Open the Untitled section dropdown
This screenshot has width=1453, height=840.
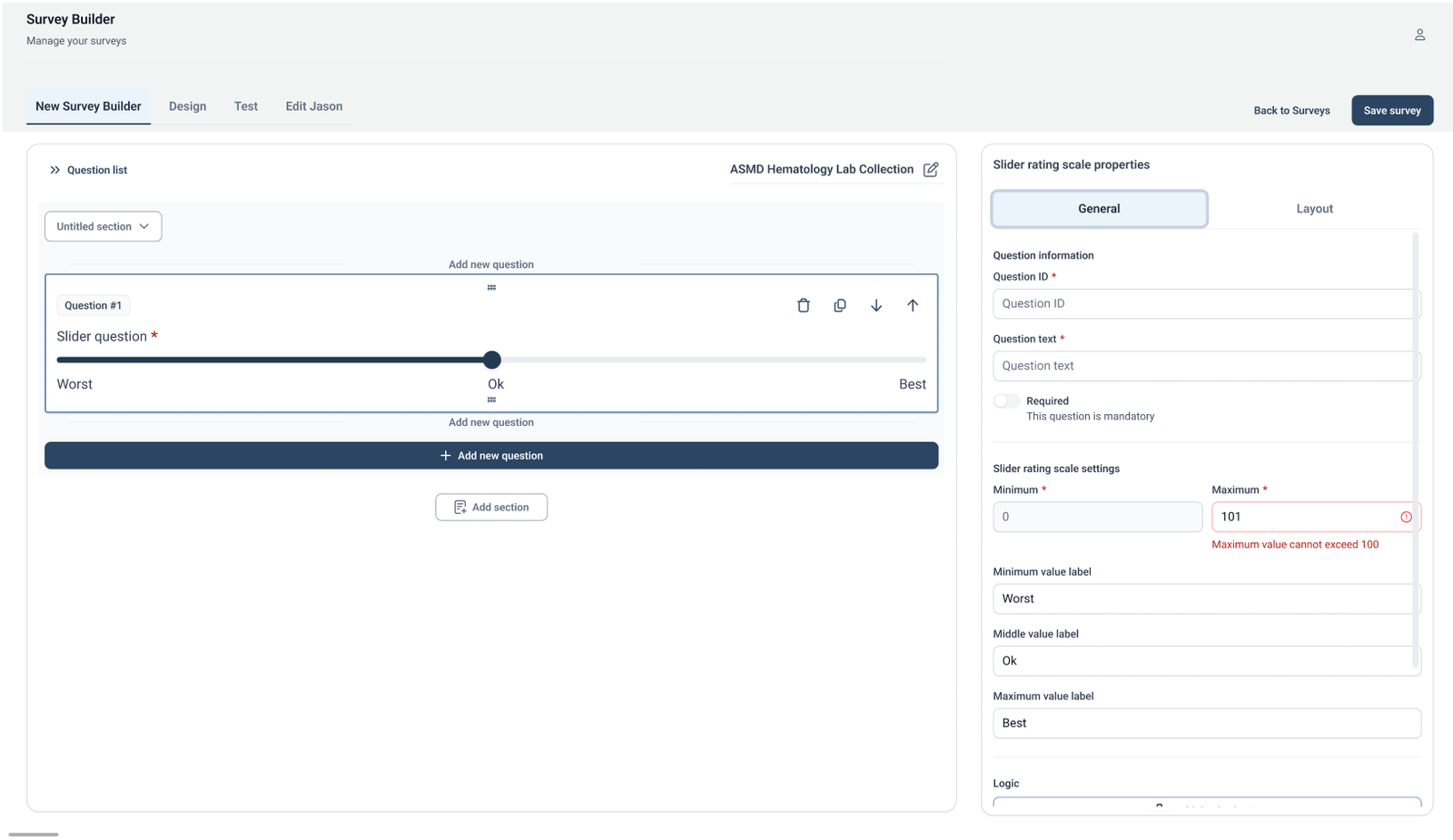coord(103,226)
